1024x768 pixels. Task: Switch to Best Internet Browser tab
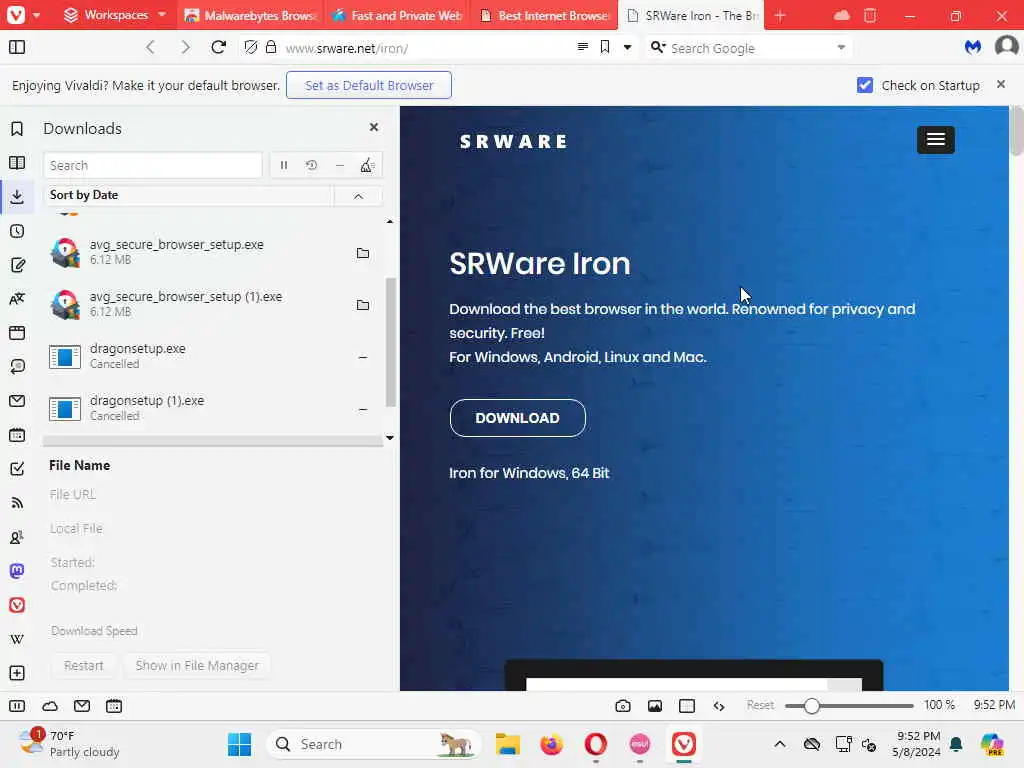545,15
